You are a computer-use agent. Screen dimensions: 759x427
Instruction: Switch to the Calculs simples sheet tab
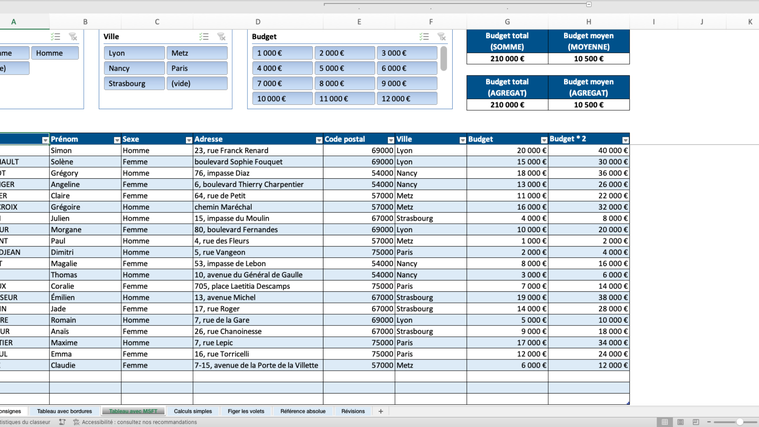[x=192, y=411]
